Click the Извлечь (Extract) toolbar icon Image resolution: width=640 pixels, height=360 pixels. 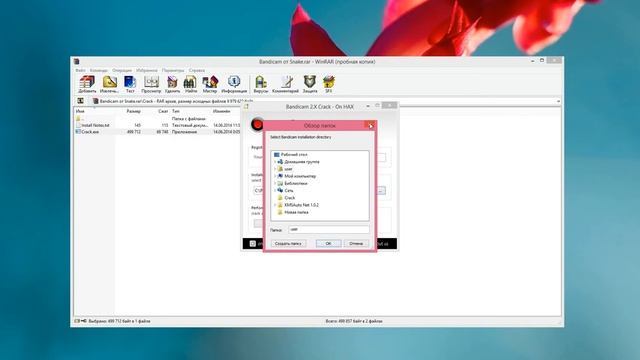[109, 84]
